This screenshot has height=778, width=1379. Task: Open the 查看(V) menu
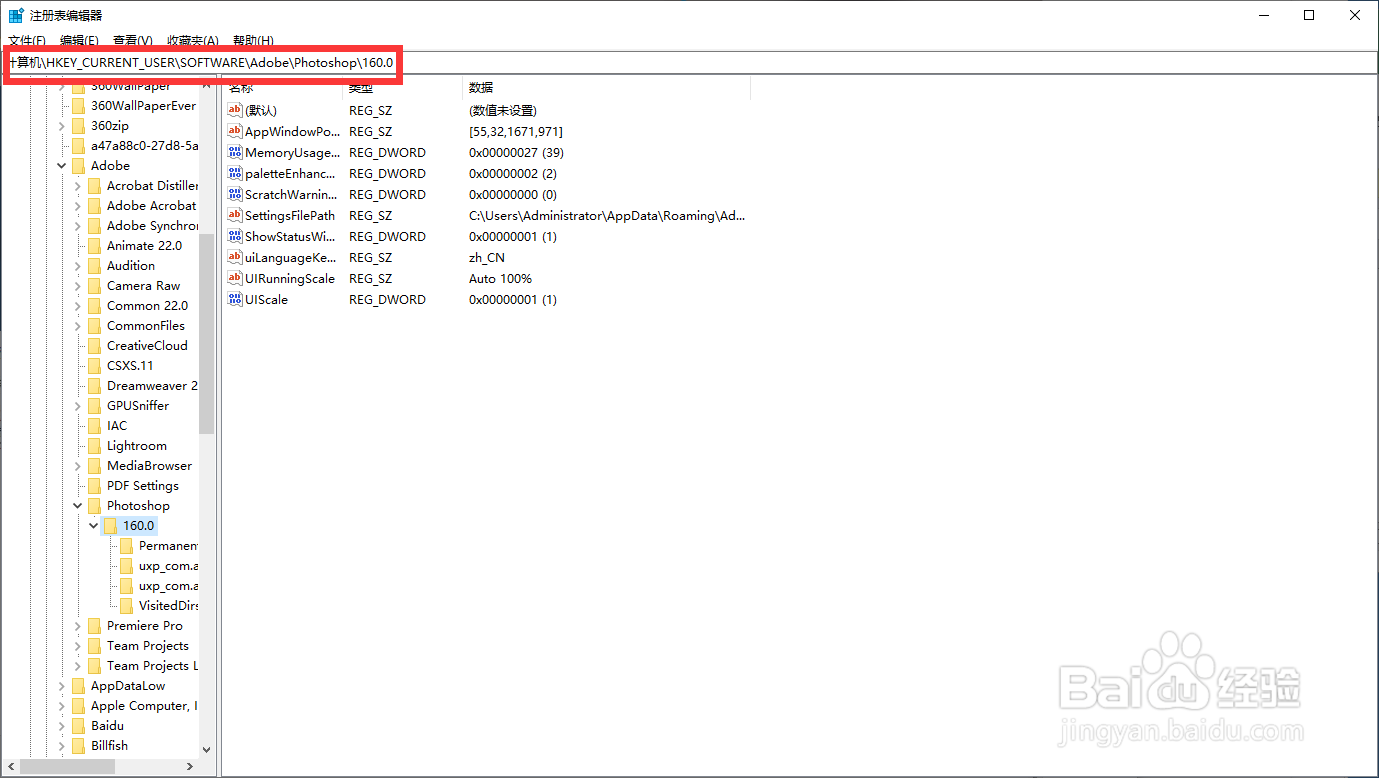(x=133, y=41)
